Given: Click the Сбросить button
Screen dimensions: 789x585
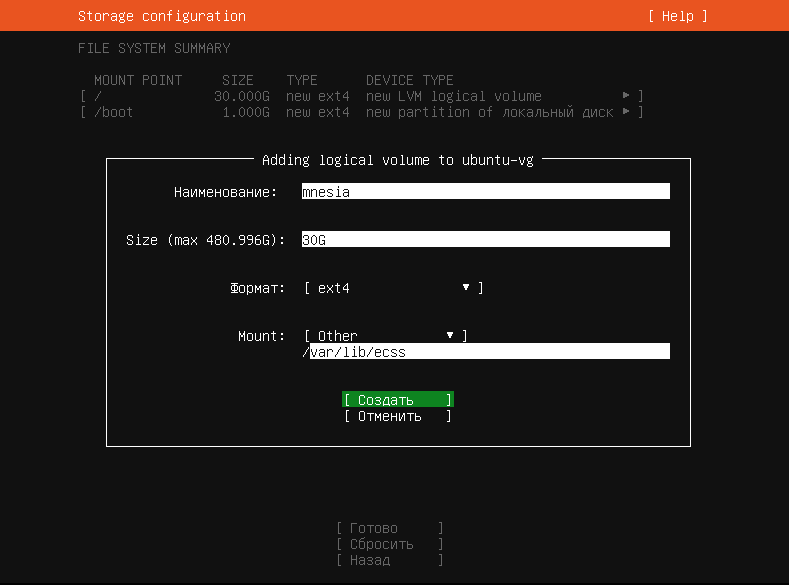Looking at the screenshot, I should (x=390, y=544).
